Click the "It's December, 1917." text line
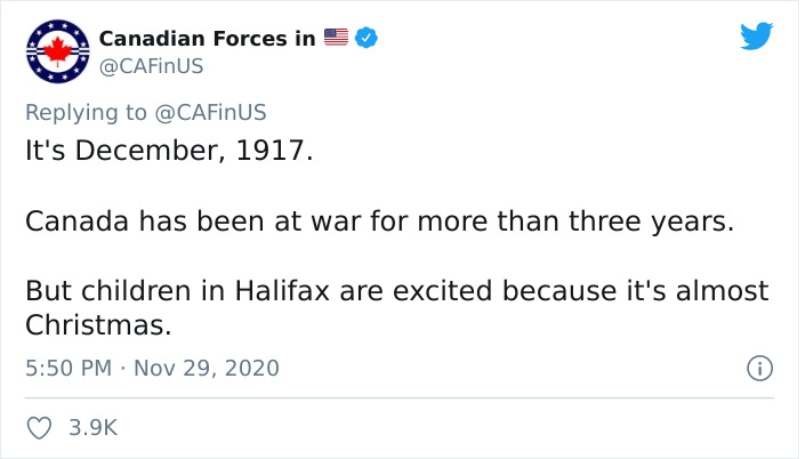Image resolution: width=800 pixels, height=459 pixels. click(169, 150)
